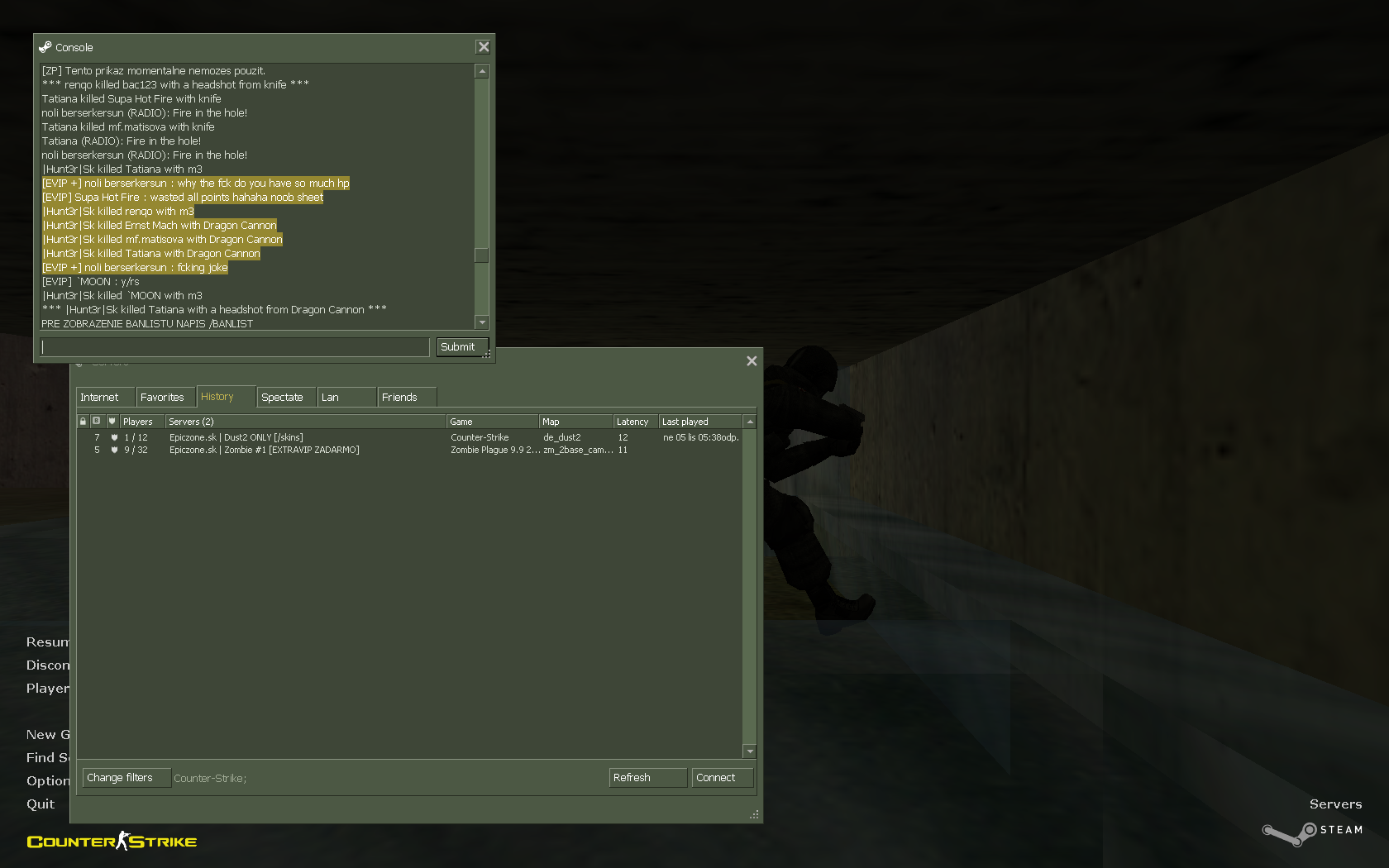Click the Steam logo in bottom right
This screenshot has width=1389, height=868.
(1311, 831)
